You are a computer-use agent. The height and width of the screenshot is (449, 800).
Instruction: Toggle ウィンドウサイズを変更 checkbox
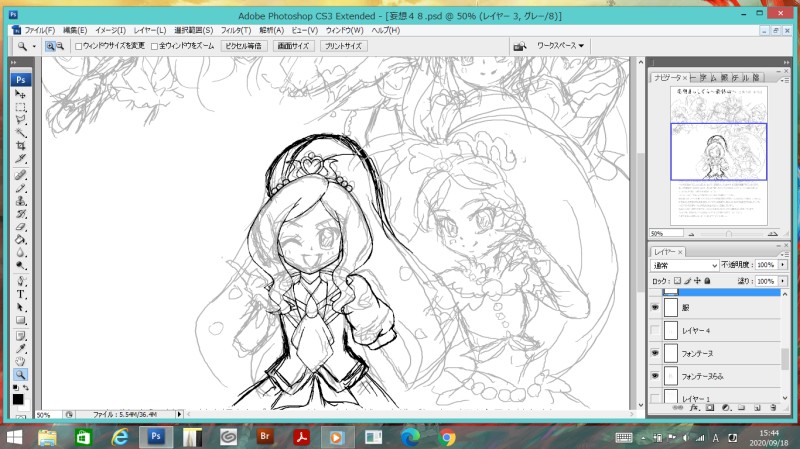[79, 46]
